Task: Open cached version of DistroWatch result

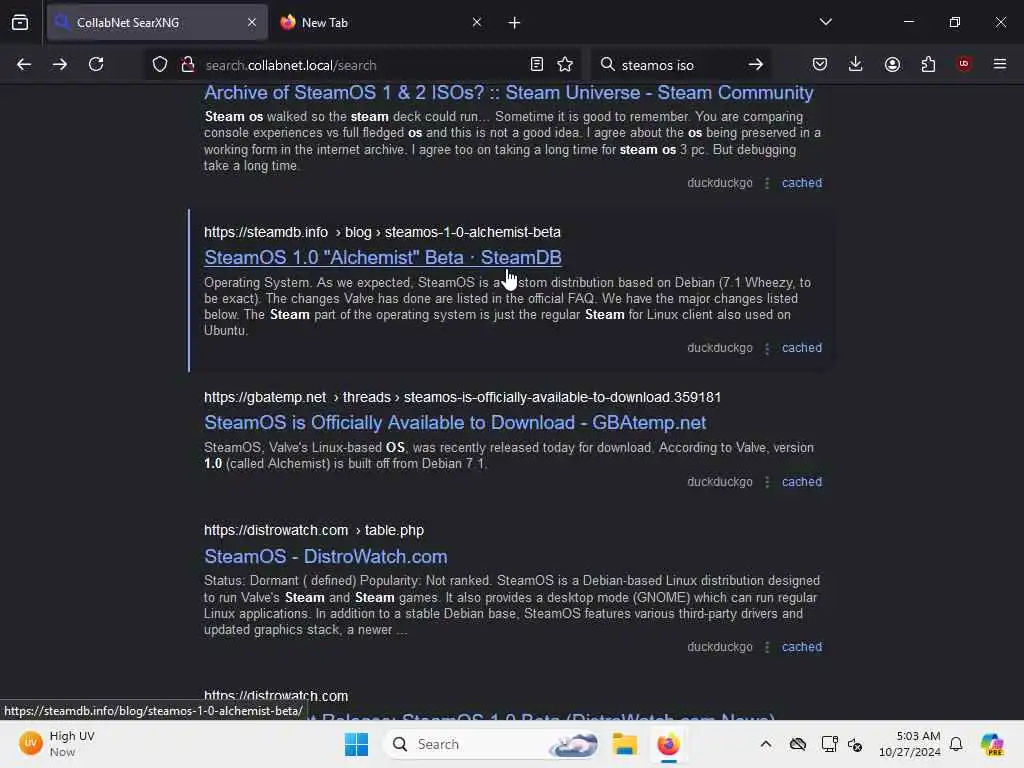Action: tap(802, 647)
